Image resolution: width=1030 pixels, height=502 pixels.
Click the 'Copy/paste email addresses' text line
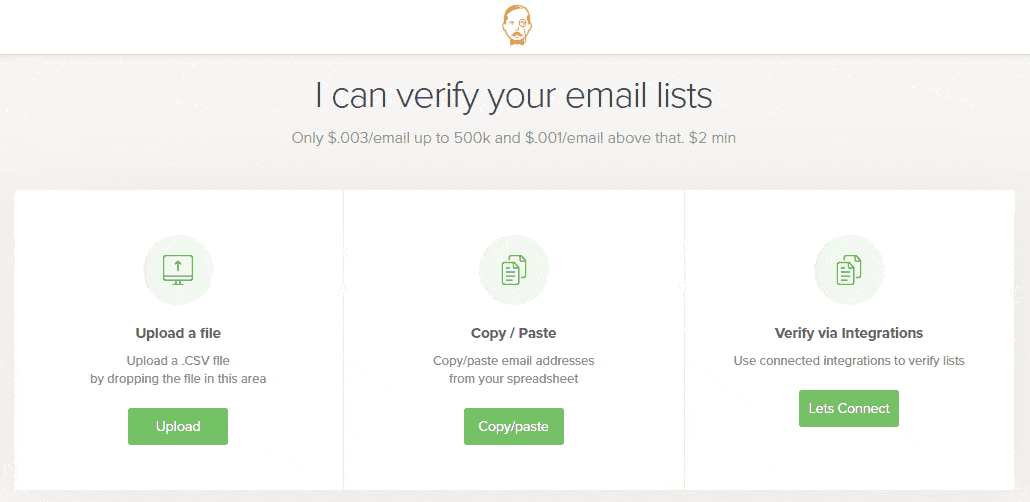[514, 360]
